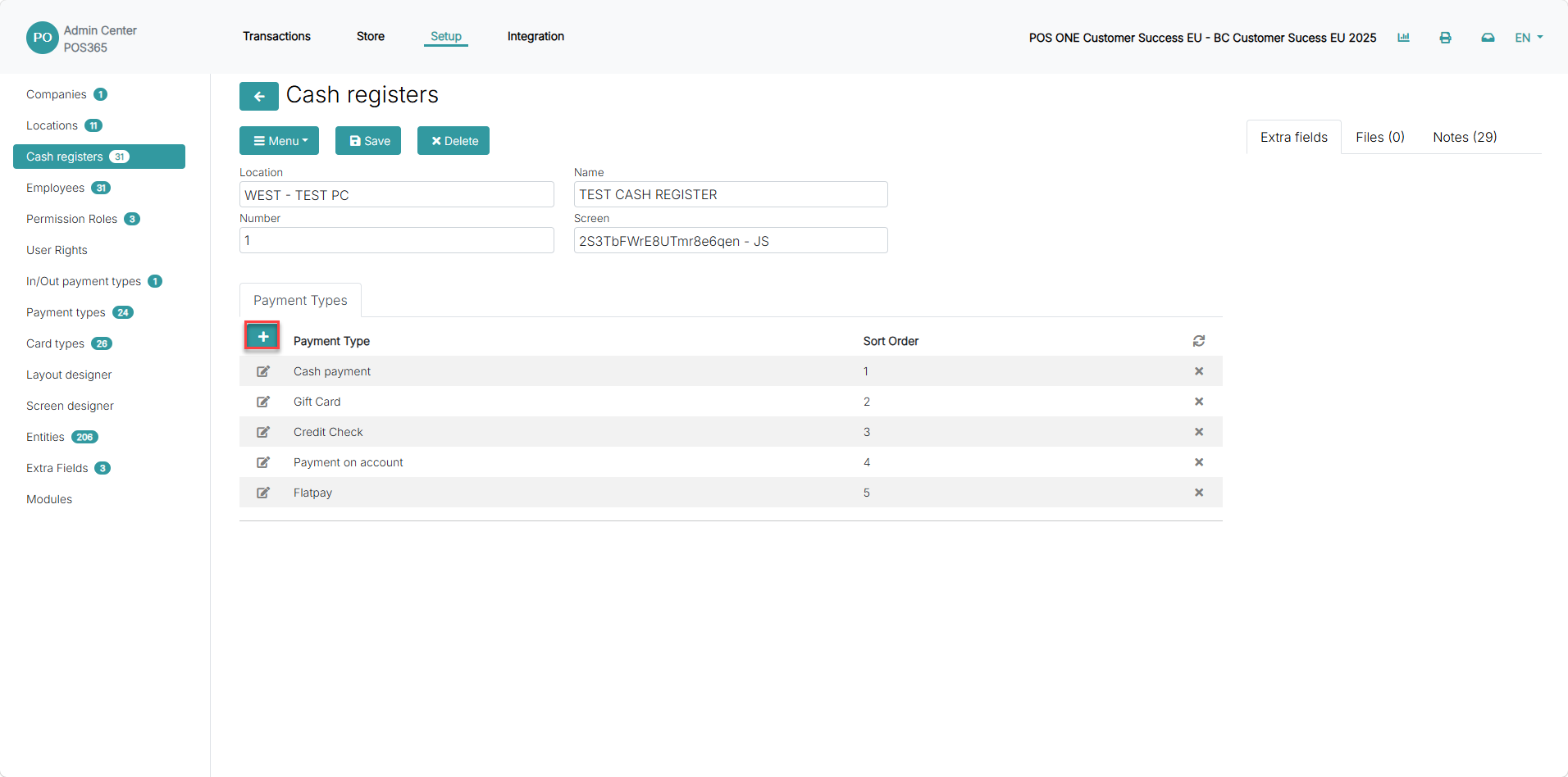Open the EN language dropdown
Screen dimensions: 1568x777
1529,38
